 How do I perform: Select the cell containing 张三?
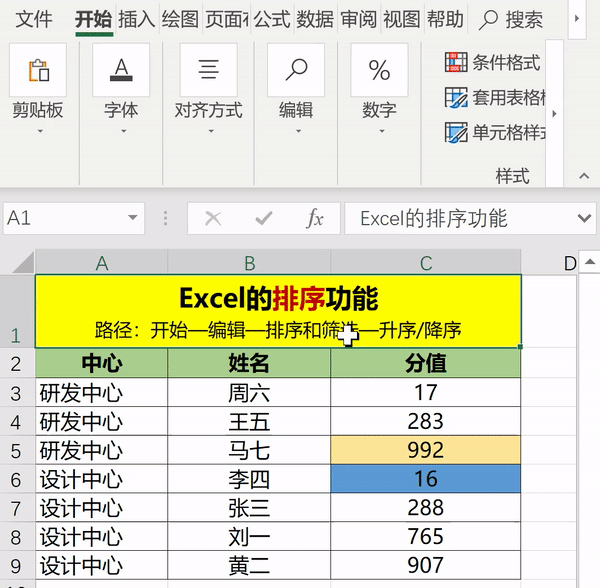[249, 508]
